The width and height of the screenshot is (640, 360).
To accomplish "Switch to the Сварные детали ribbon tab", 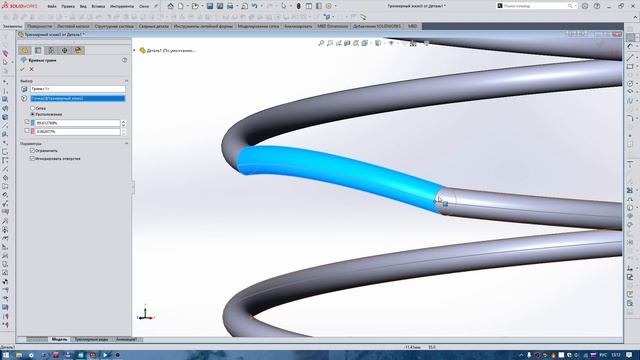I will click(x=153, y=26).
